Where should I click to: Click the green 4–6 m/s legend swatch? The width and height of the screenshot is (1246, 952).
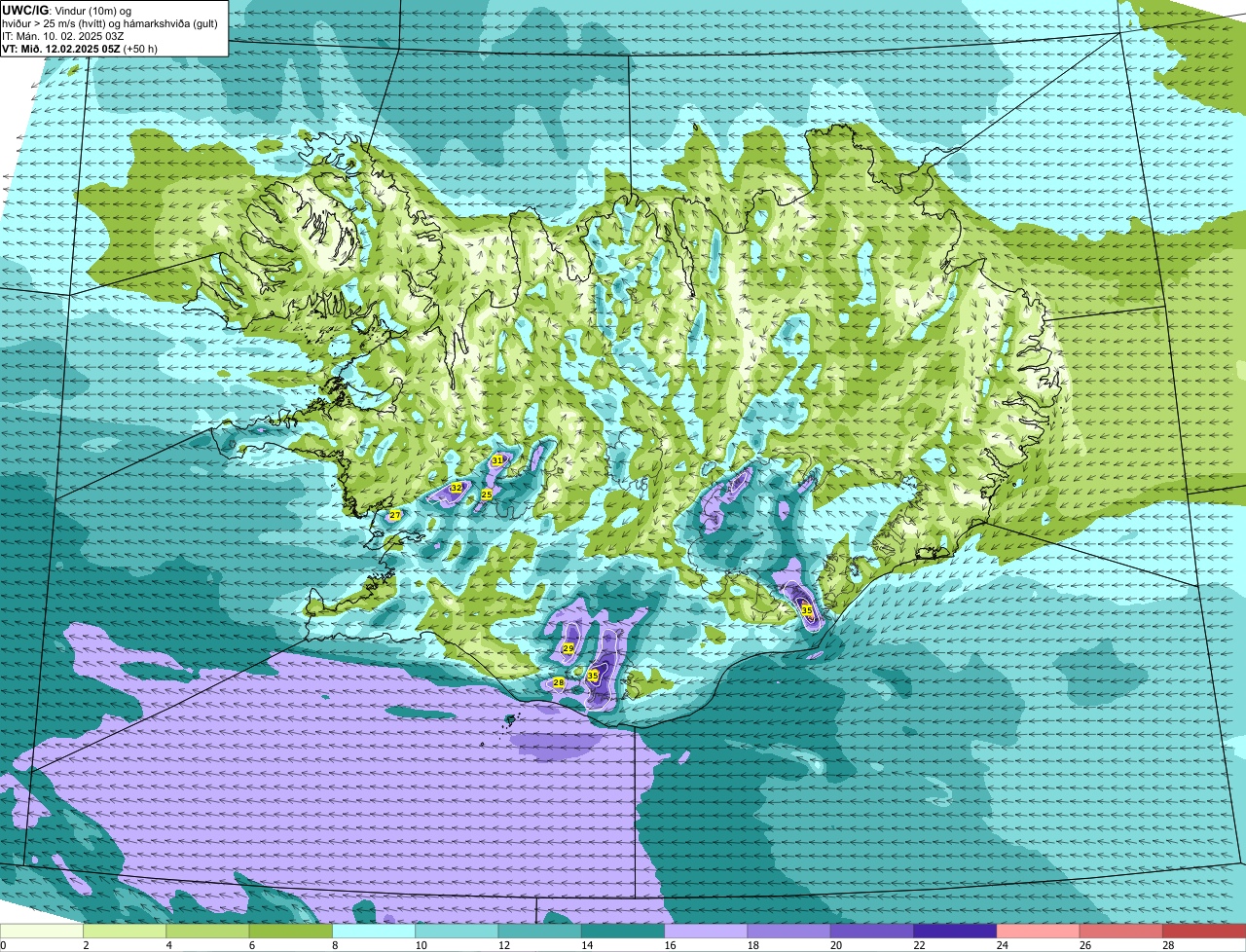tap(207, 932)
